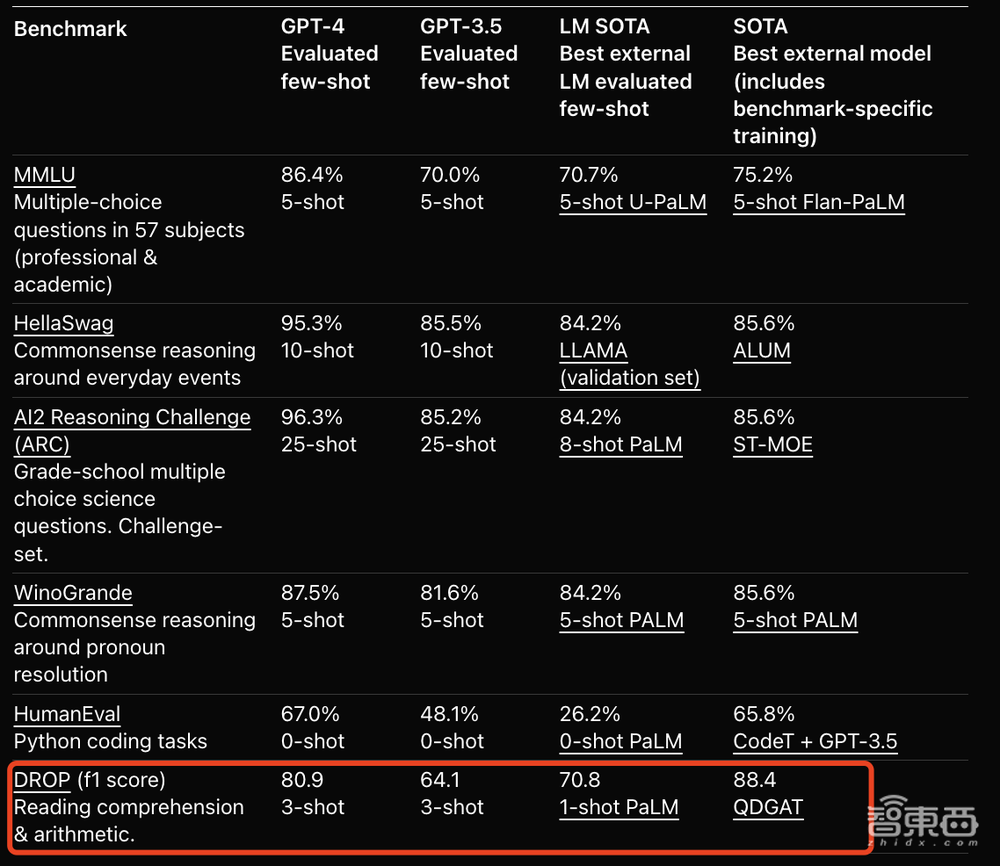This screenshot has width=1000, height=866.
Task: Open the ST-MOE model link
Action: point(772,444)
